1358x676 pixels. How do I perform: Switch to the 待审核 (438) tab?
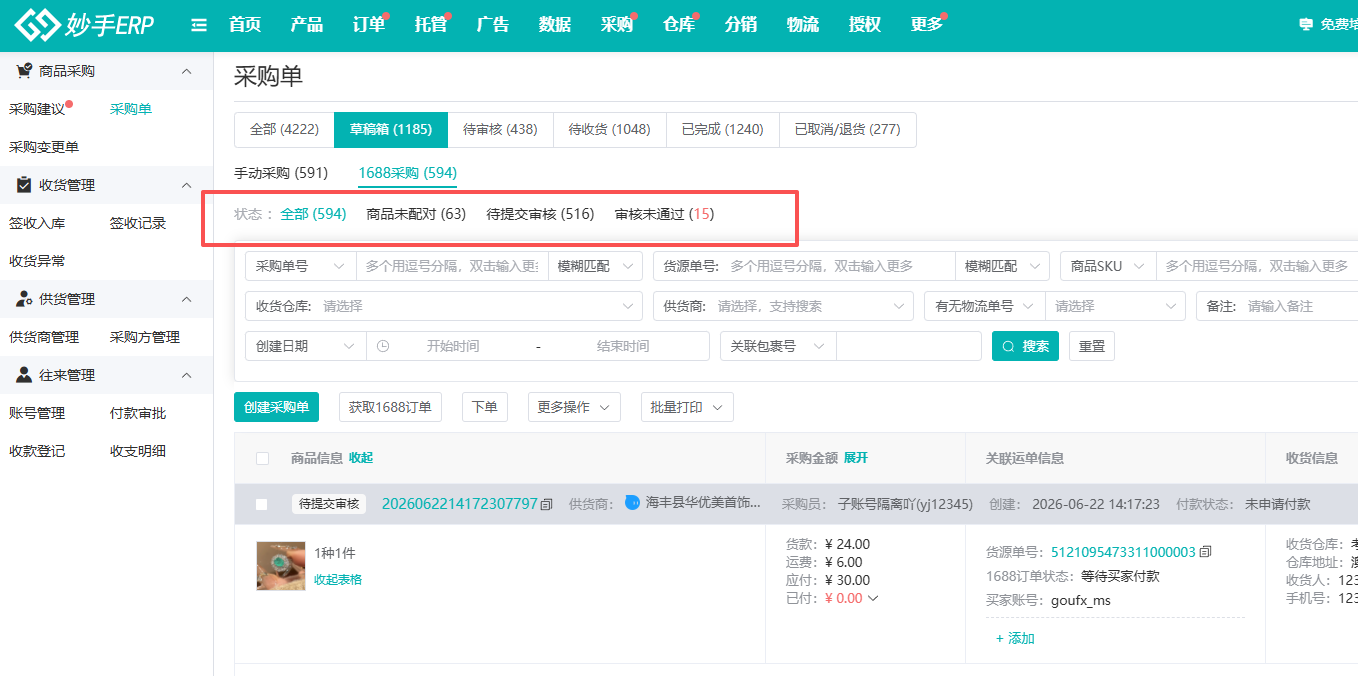[x=500, y=130]
